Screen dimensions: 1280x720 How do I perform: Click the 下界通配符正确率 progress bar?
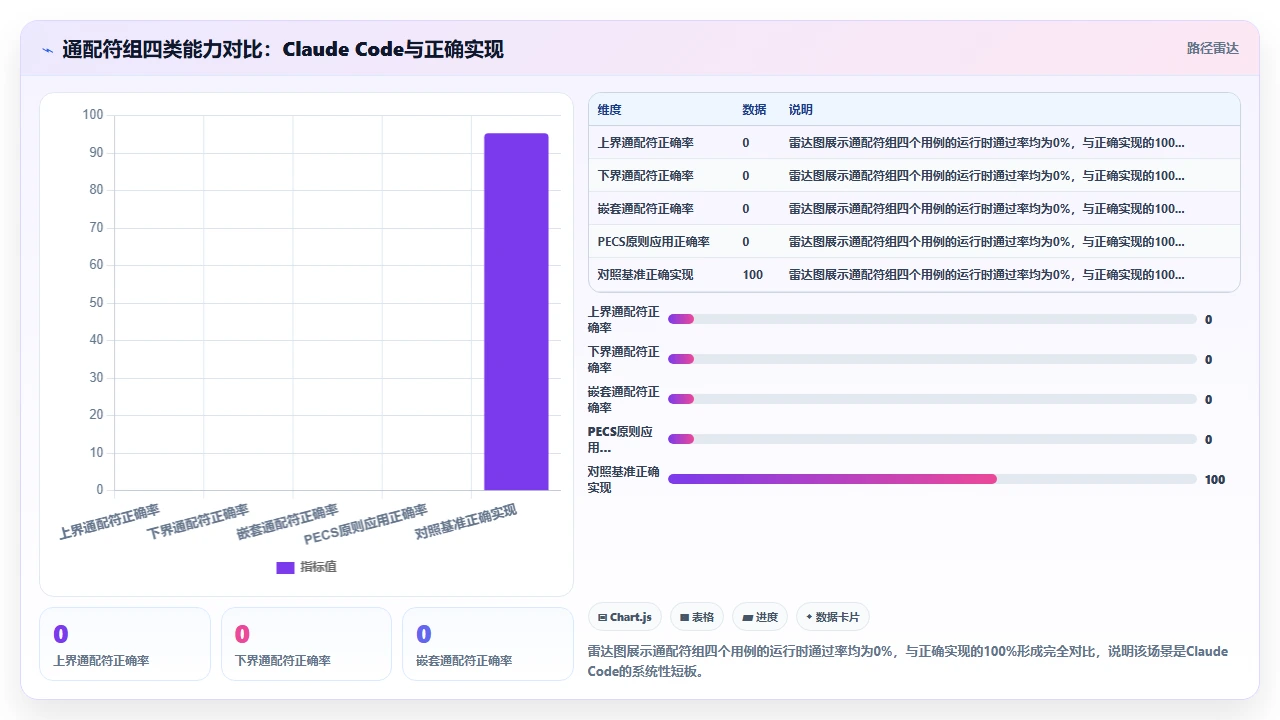pos(932,359)
